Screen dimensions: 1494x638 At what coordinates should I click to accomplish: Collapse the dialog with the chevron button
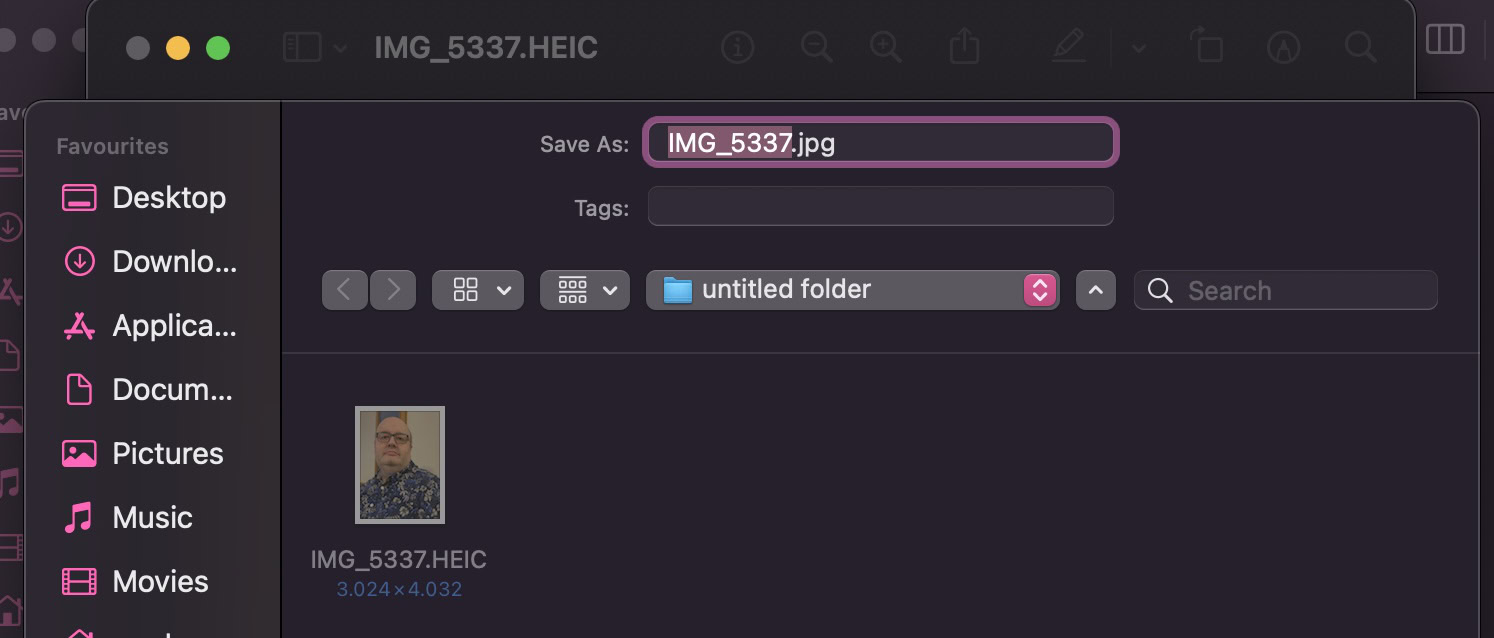[1095, 290]
